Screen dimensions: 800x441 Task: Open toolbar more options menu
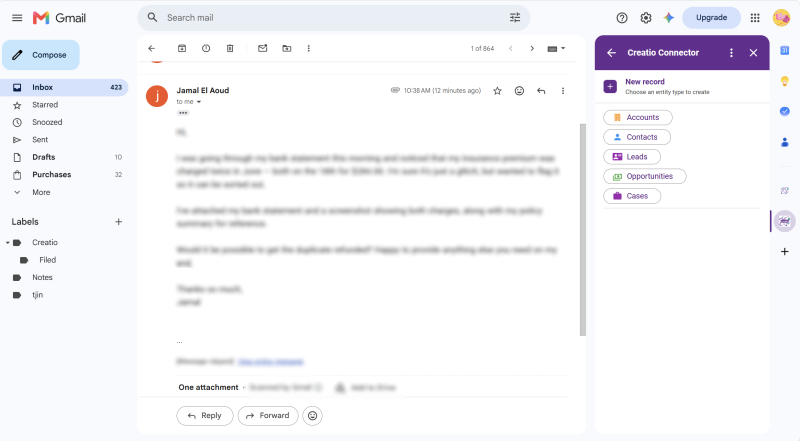pos(309,48)
